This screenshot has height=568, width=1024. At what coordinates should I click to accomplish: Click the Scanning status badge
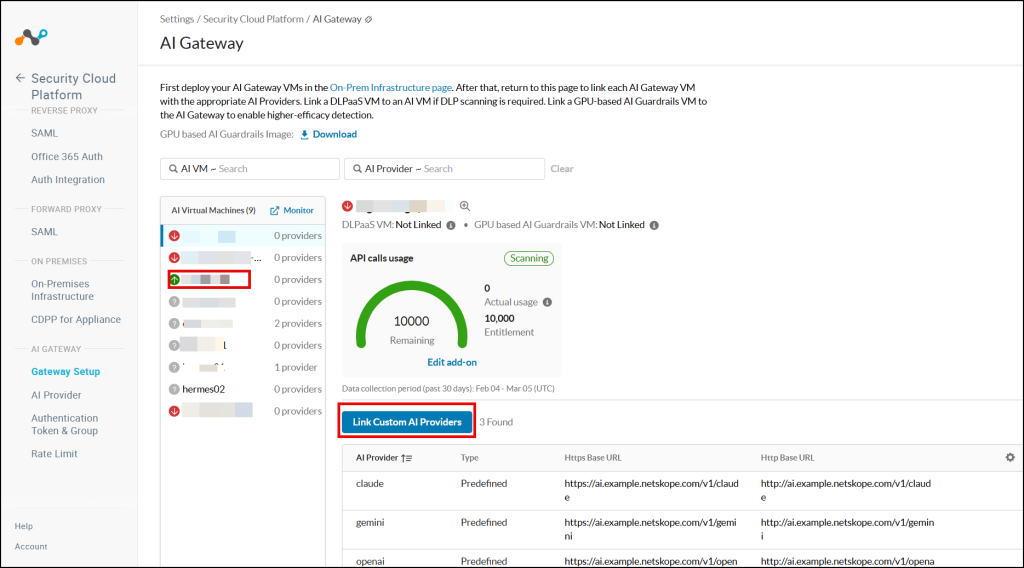click(529, 259)
